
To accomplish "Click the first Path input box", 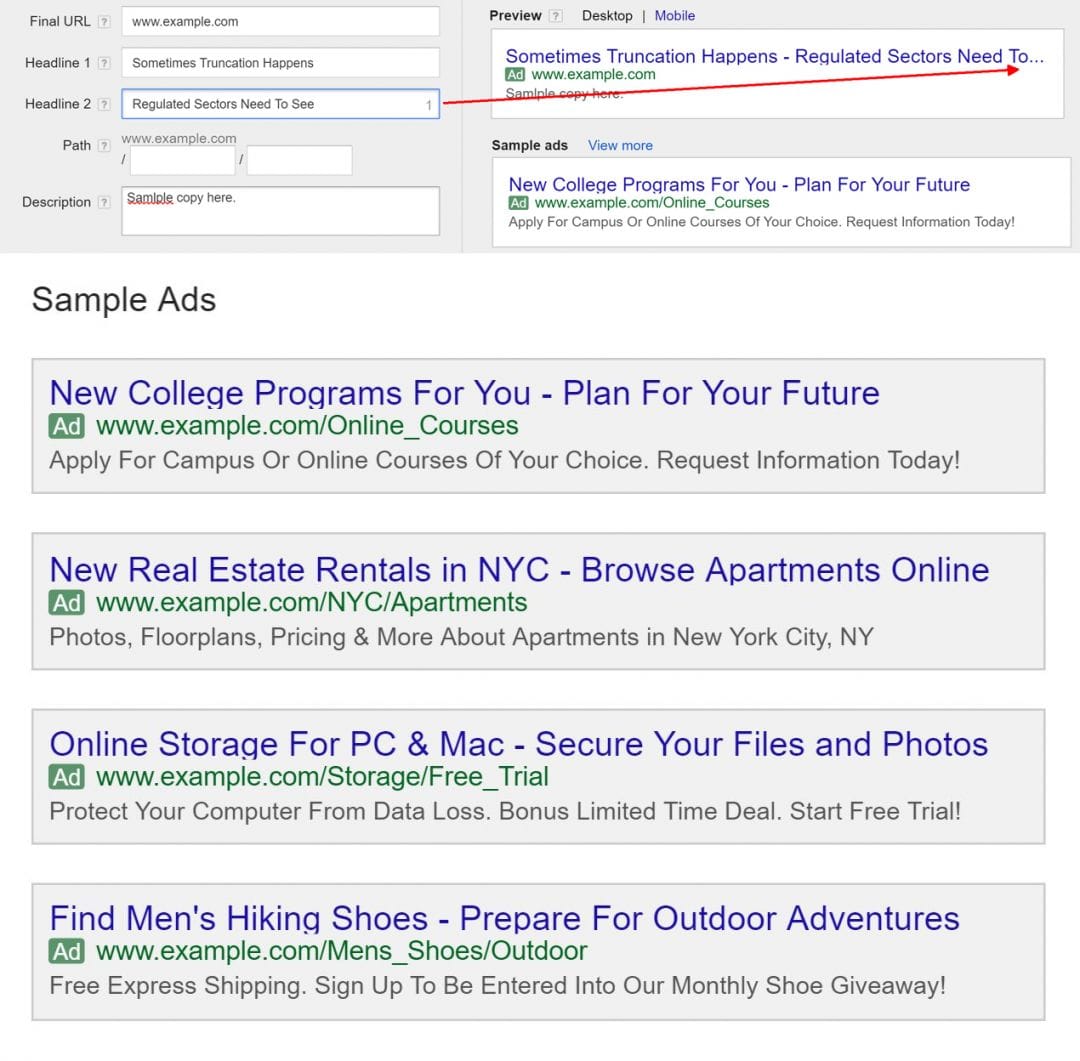I will [x=182, y=160].
